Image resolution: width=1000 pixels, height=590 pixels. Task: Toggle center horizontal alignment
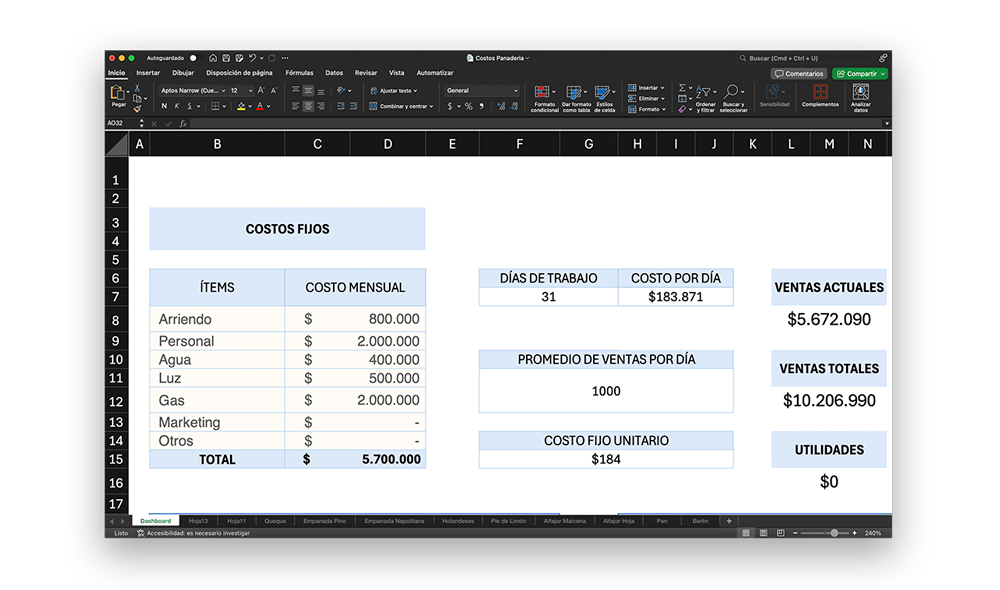308,107
